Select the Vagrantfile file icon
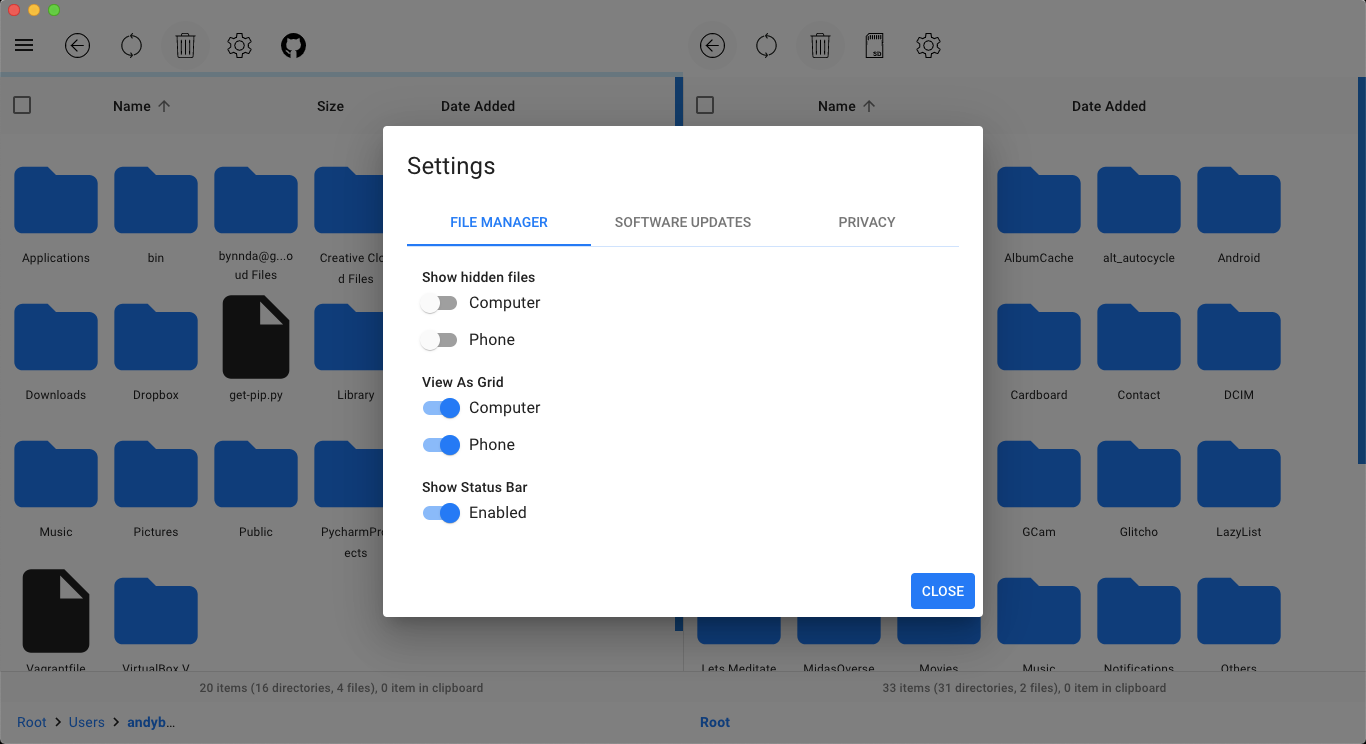 pyautogui.click(x=56, y=611)
